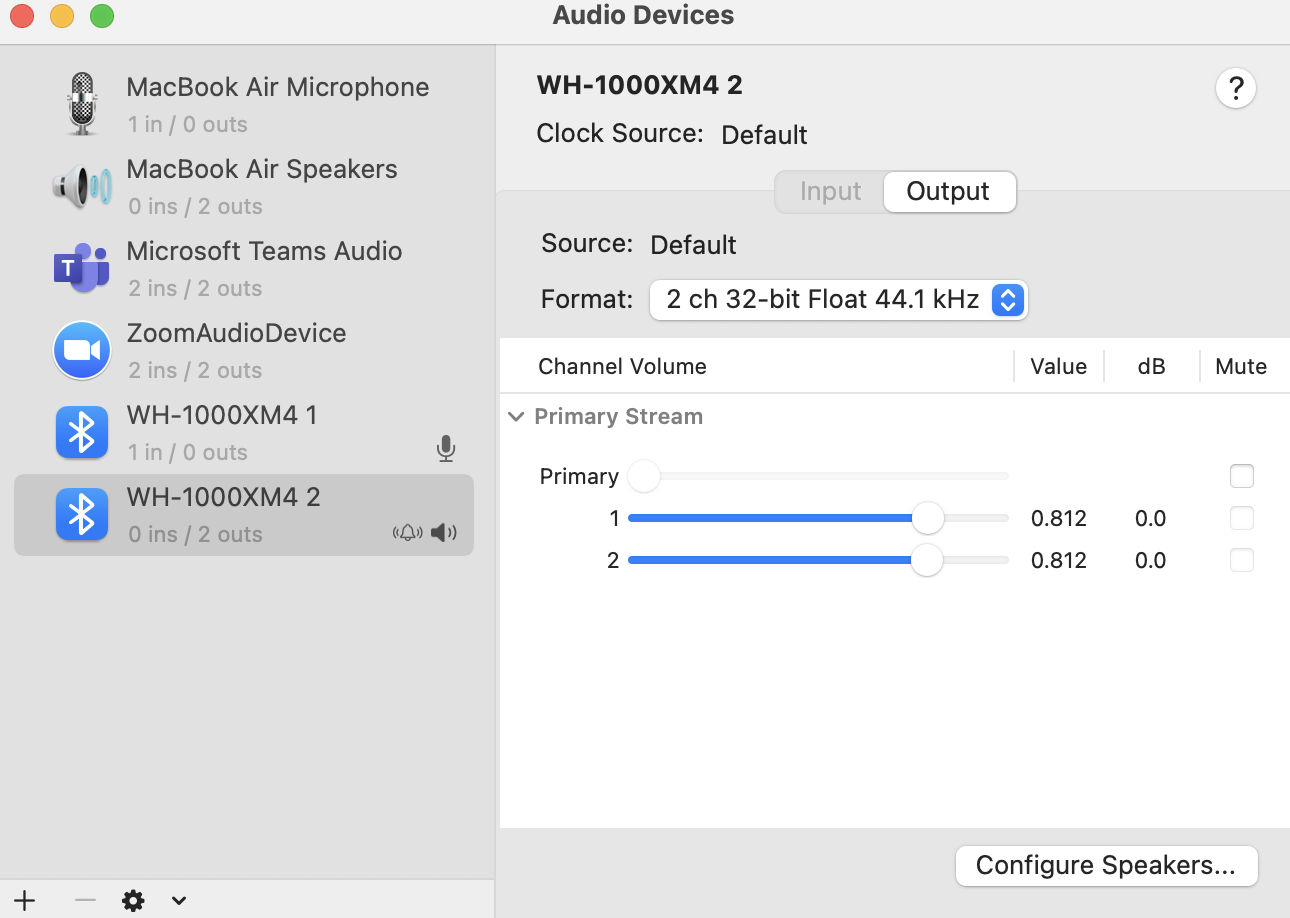Switch to the Output tab
Screen dimensions: 1290x918
coord(948,192)
